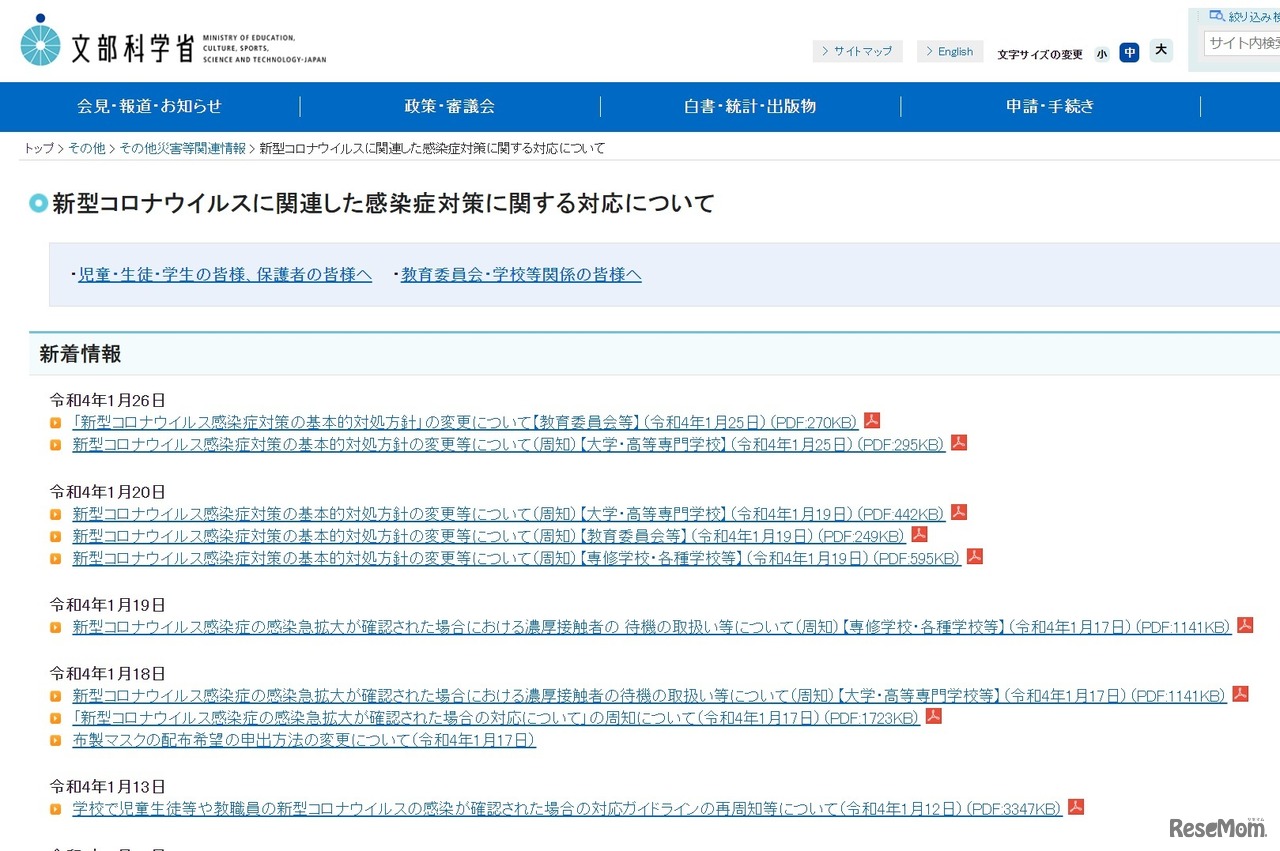1280x851 pixels.
Task: Open the 政策・審議会 navigation menu
Action: point(449,106)
